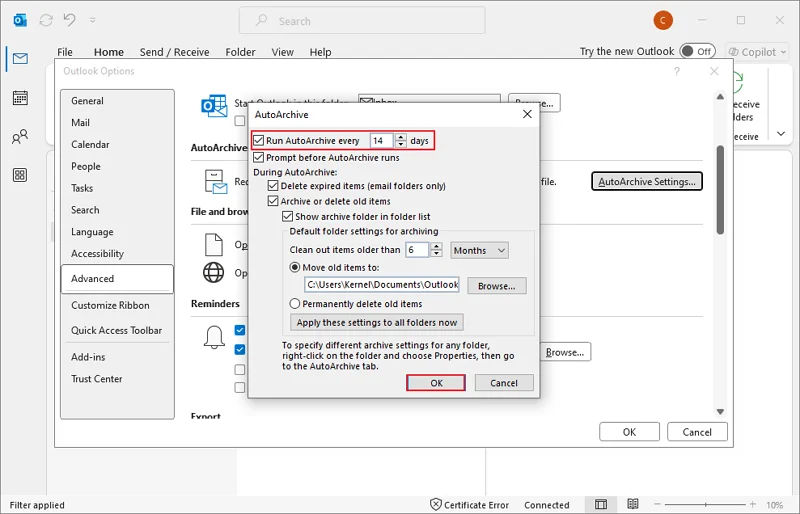Click the top Search box
Screen dimensions: 800x514
tap(362, 21)
